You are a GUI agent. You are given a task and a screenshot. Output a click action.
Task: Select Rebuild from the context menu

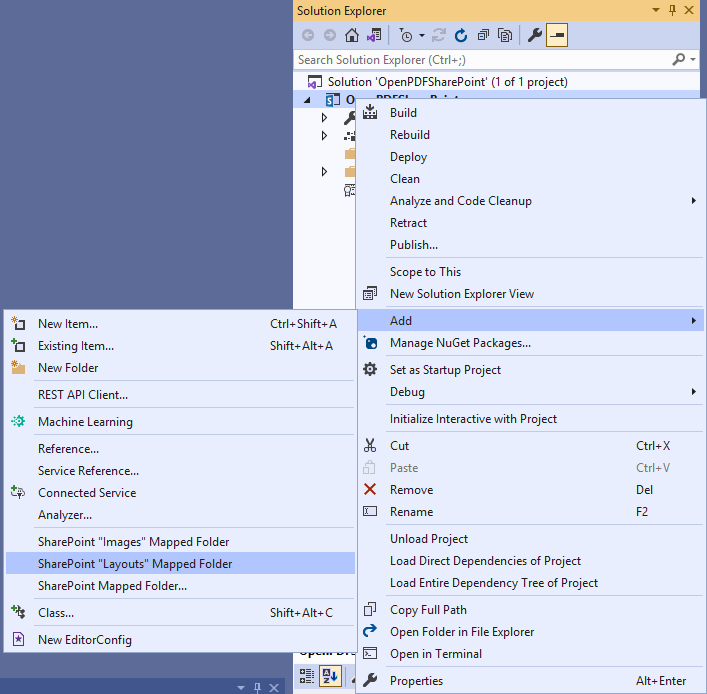(x=530, y=135)
